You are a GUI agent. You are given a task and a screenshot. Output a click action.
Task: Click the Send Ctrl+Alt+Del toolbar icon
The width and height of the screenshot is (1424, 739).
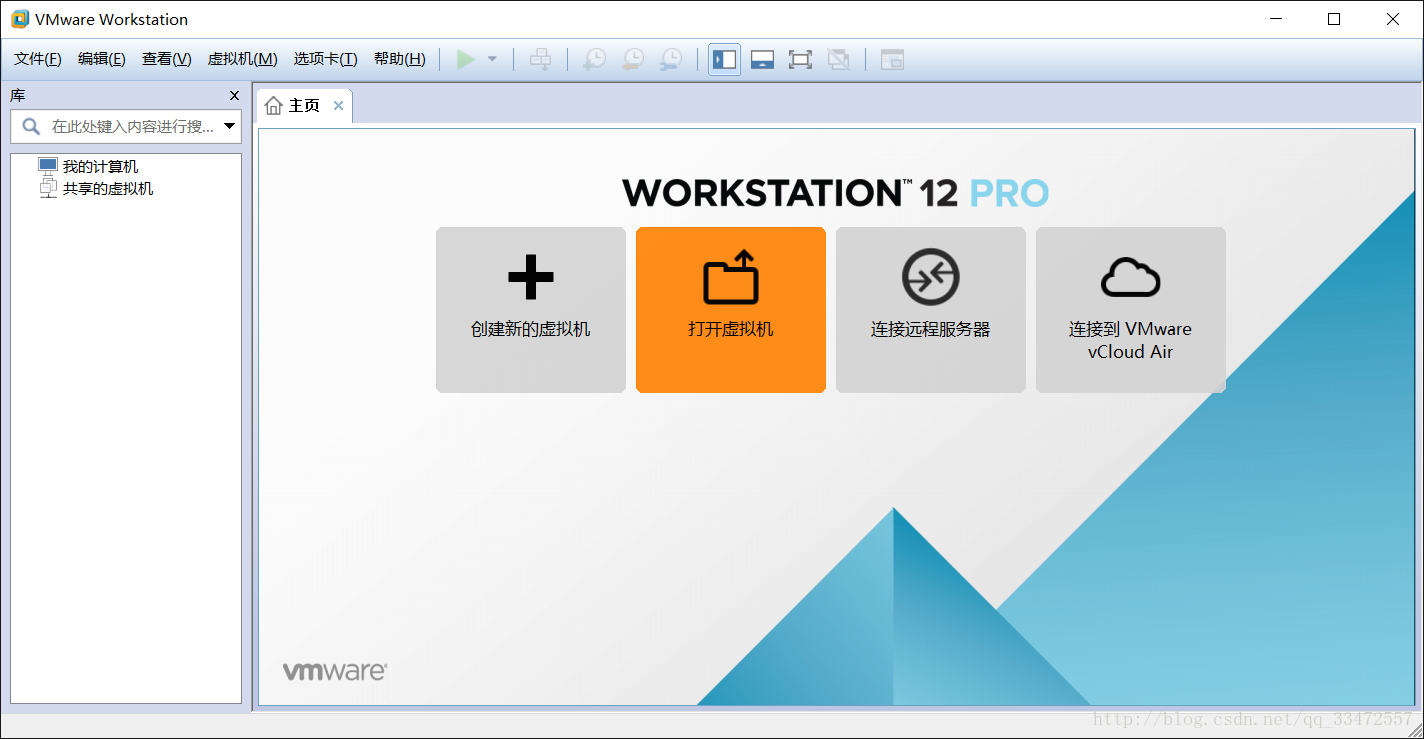point(540,59)
